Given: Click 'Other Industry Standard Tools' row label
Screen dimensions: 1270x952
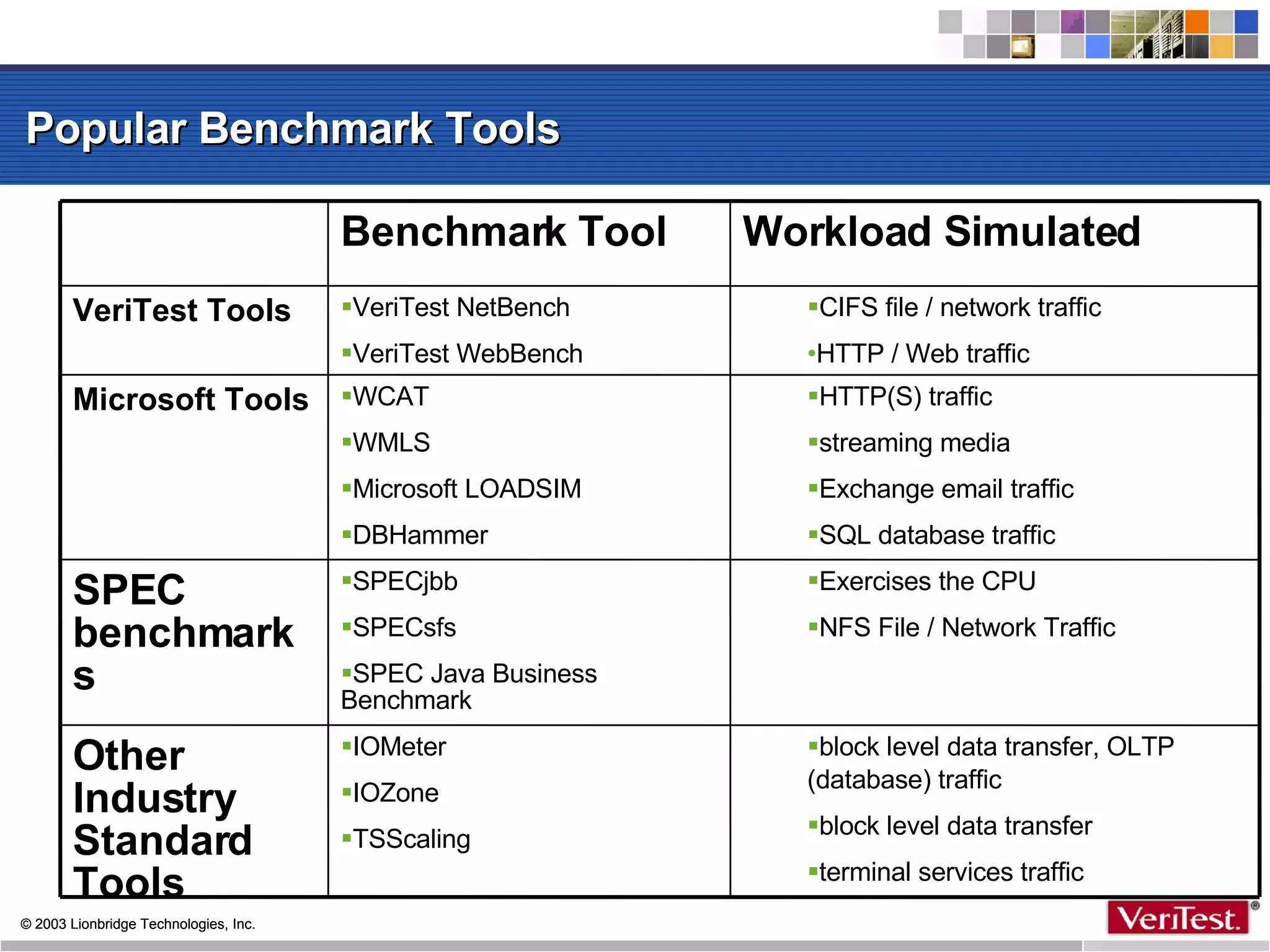Looking at the screenshot, I should coord(162,818).
